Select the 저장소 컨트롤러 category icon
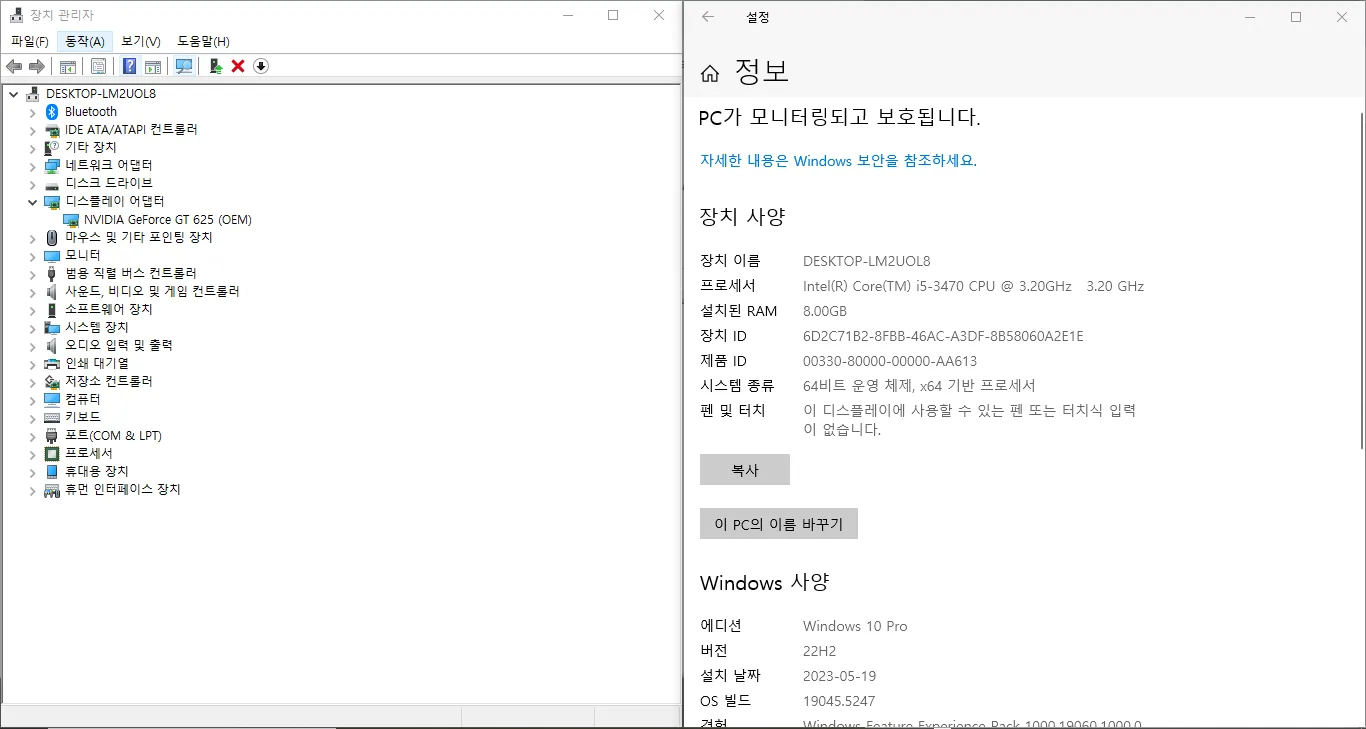This screenshot has width=1366, height=729. 53,381
